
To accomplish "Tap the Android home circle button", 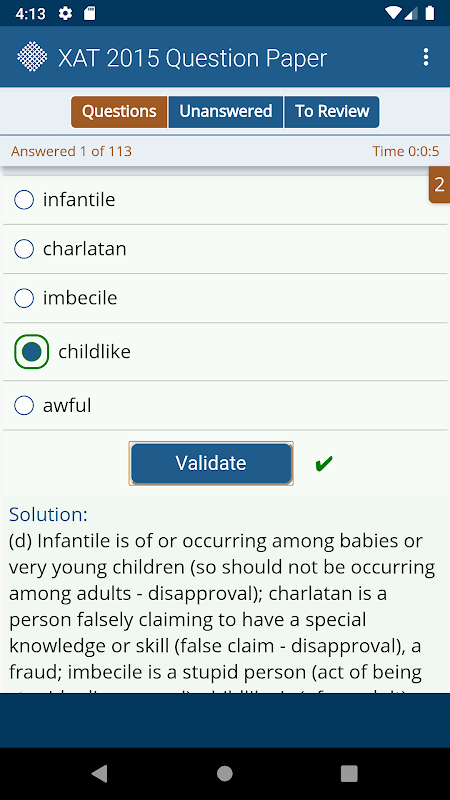I will coord(224,773).
